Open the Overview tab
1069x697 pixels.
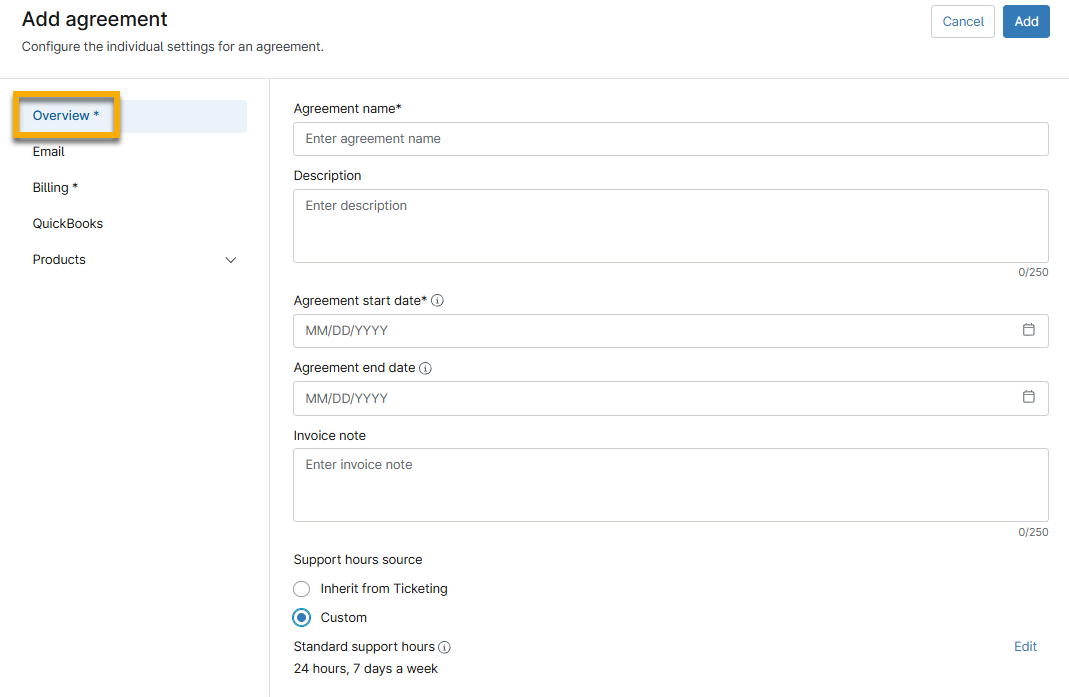[x=66, y=116]
